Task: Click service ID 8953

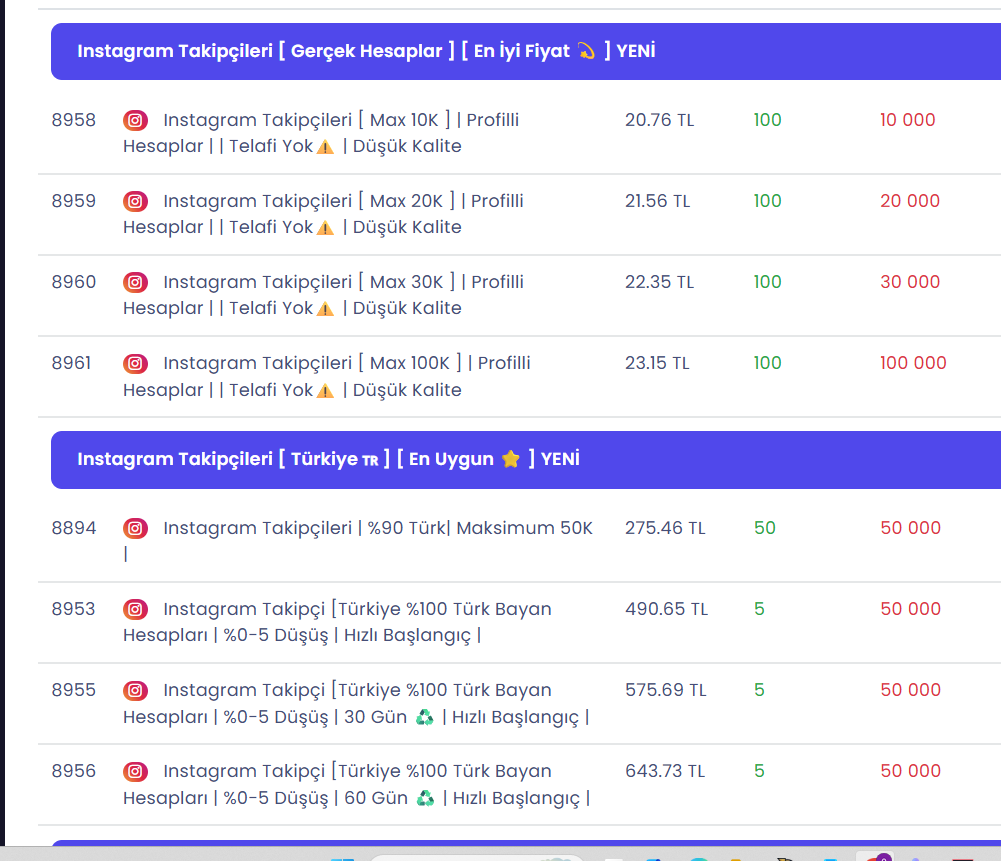Action: coord(73,609)
